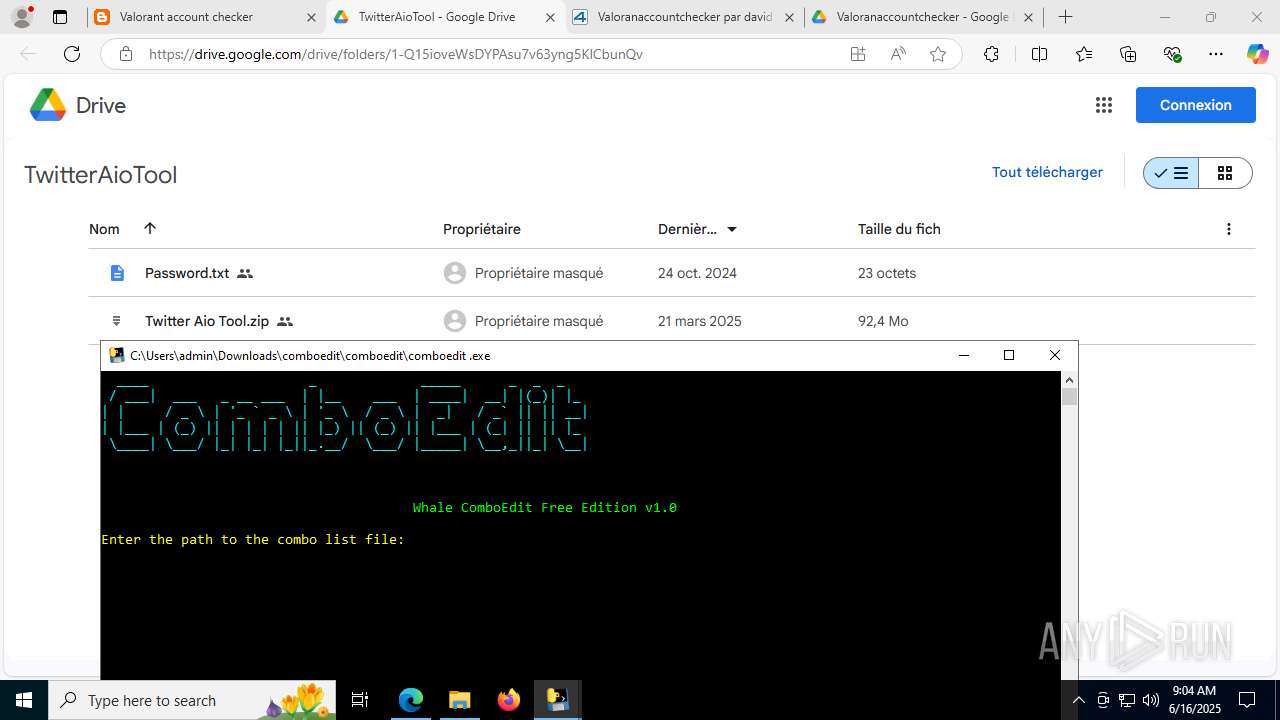Open the column more options menu
Image resolution: width=1280 pixels, height=720 pixels.
coord(1229,229)
